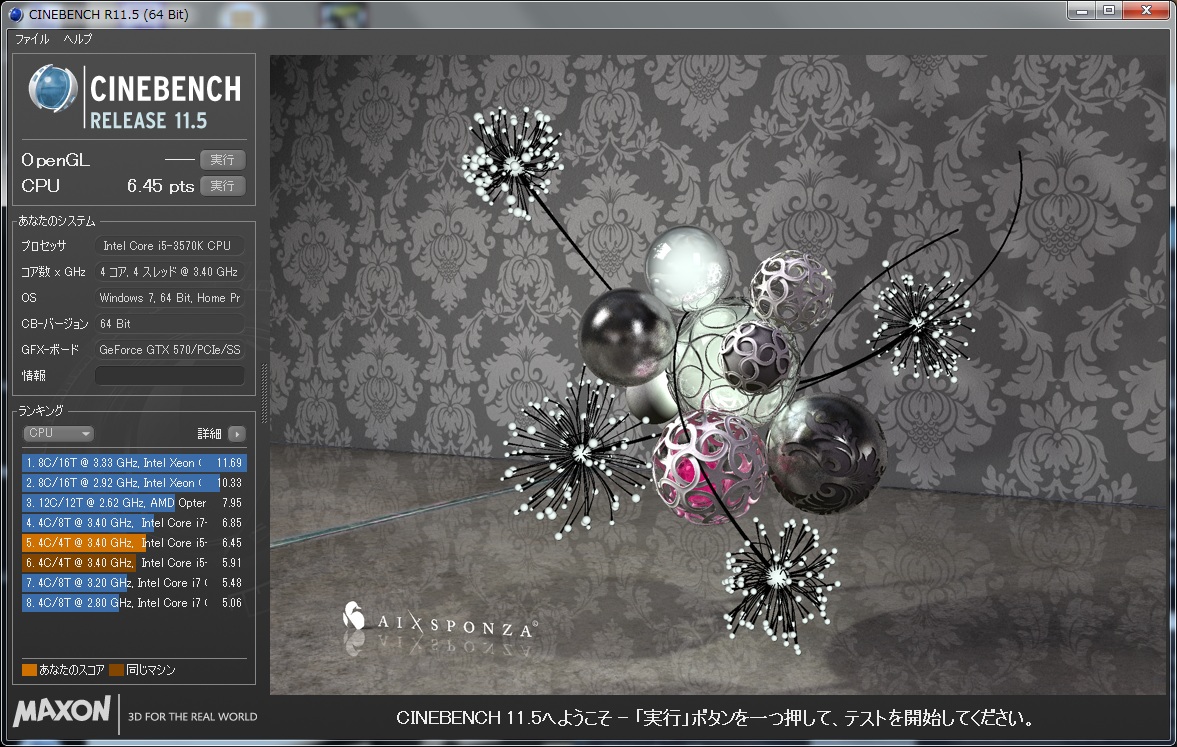Select your score ranking row with 6.45
Image resolution: width=1177 pixels, height=747 pixels.
tap(134, 543)
